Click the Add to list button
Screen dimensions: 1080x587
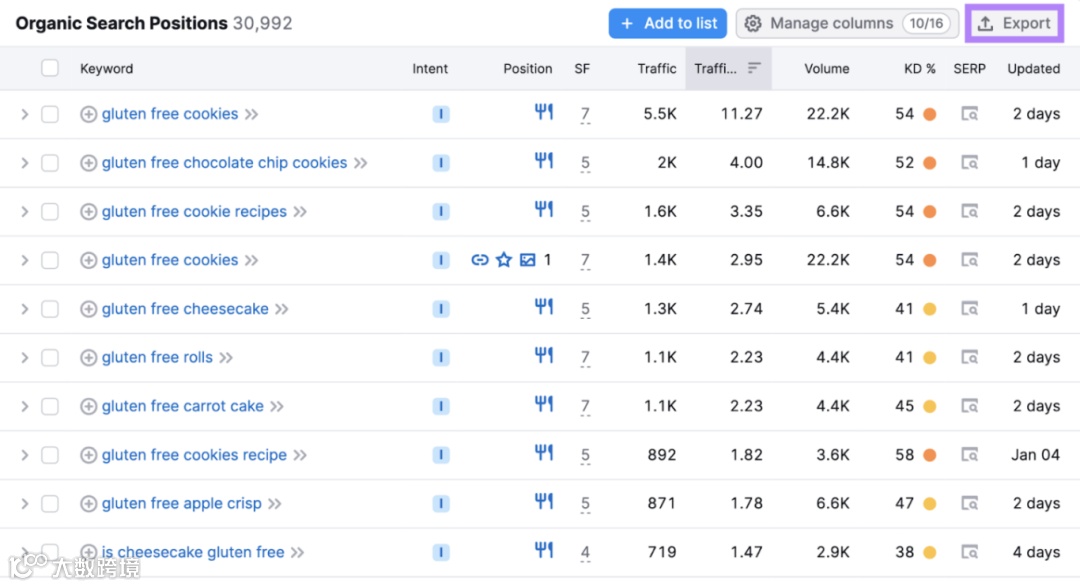(667, 23)
